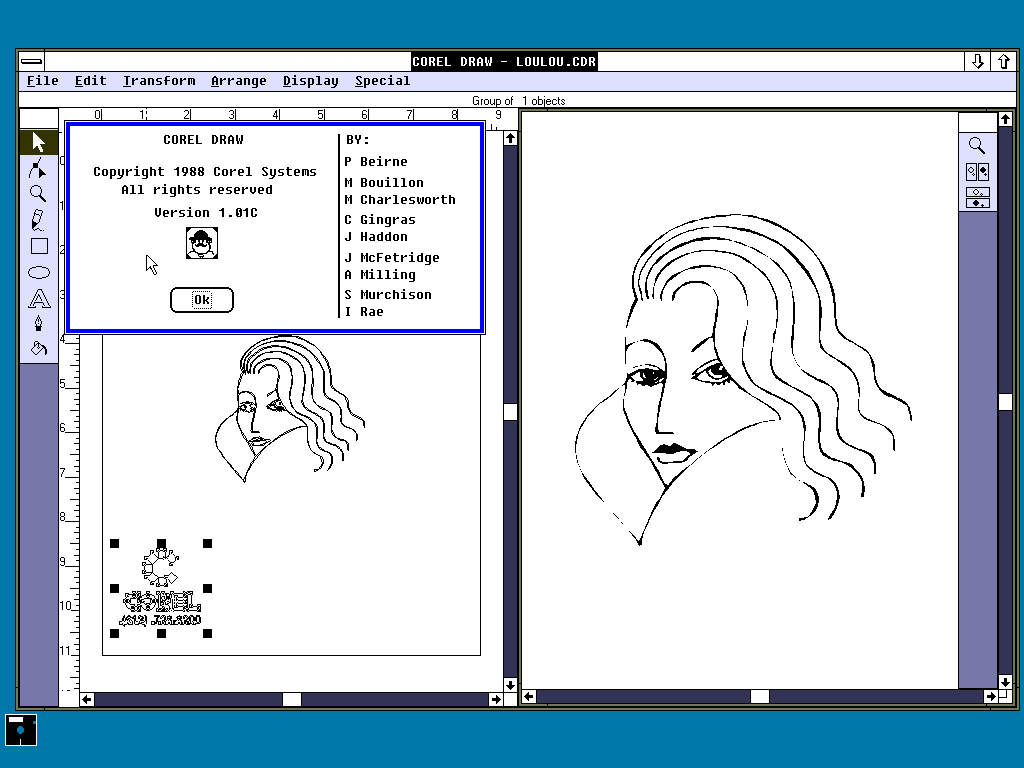Click preview window horizontal scrollbar thumb

[760, 697]
